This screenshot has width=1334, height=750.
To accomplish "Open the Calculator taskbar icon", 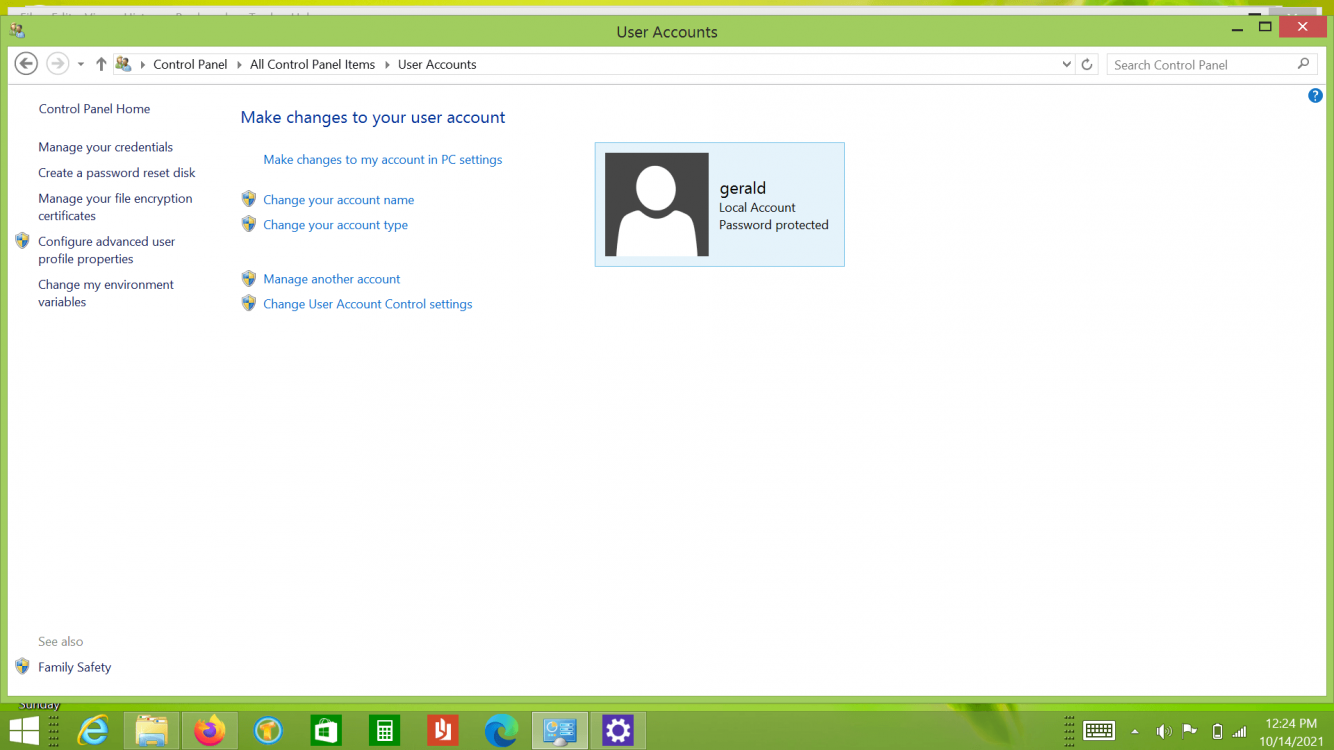I will 384,731.
